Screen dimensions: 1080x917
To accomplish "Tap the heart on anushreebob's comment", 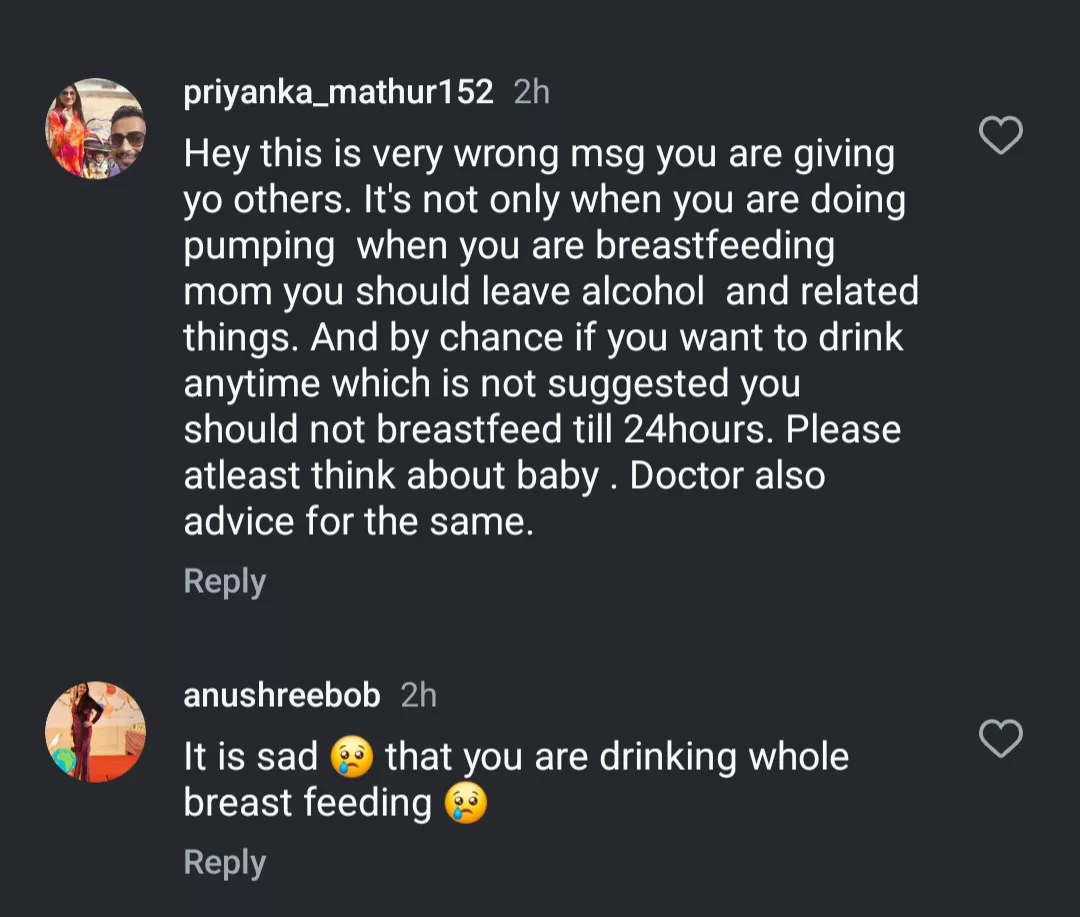I will 1000,738.
